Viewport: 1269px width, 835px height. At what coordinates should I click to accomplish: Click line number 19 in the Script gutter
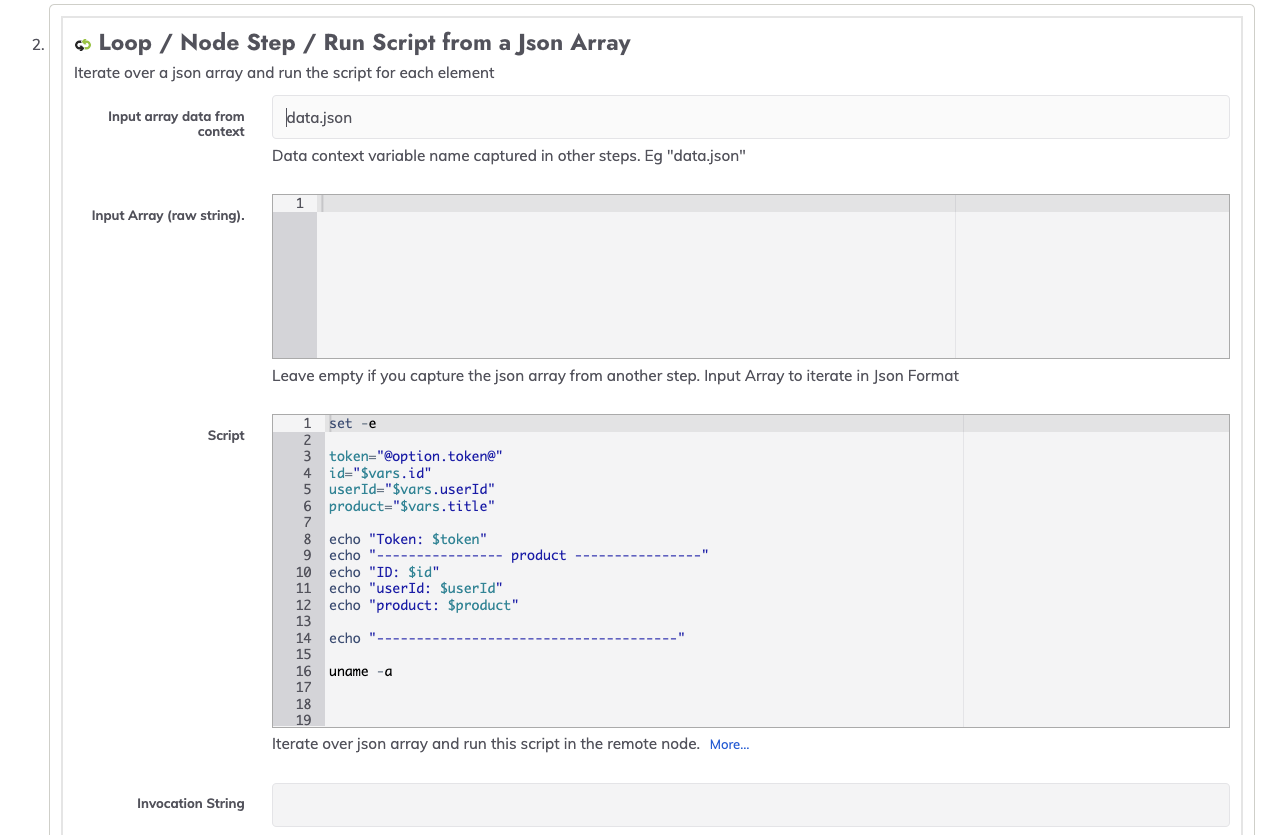click(303, 720)
